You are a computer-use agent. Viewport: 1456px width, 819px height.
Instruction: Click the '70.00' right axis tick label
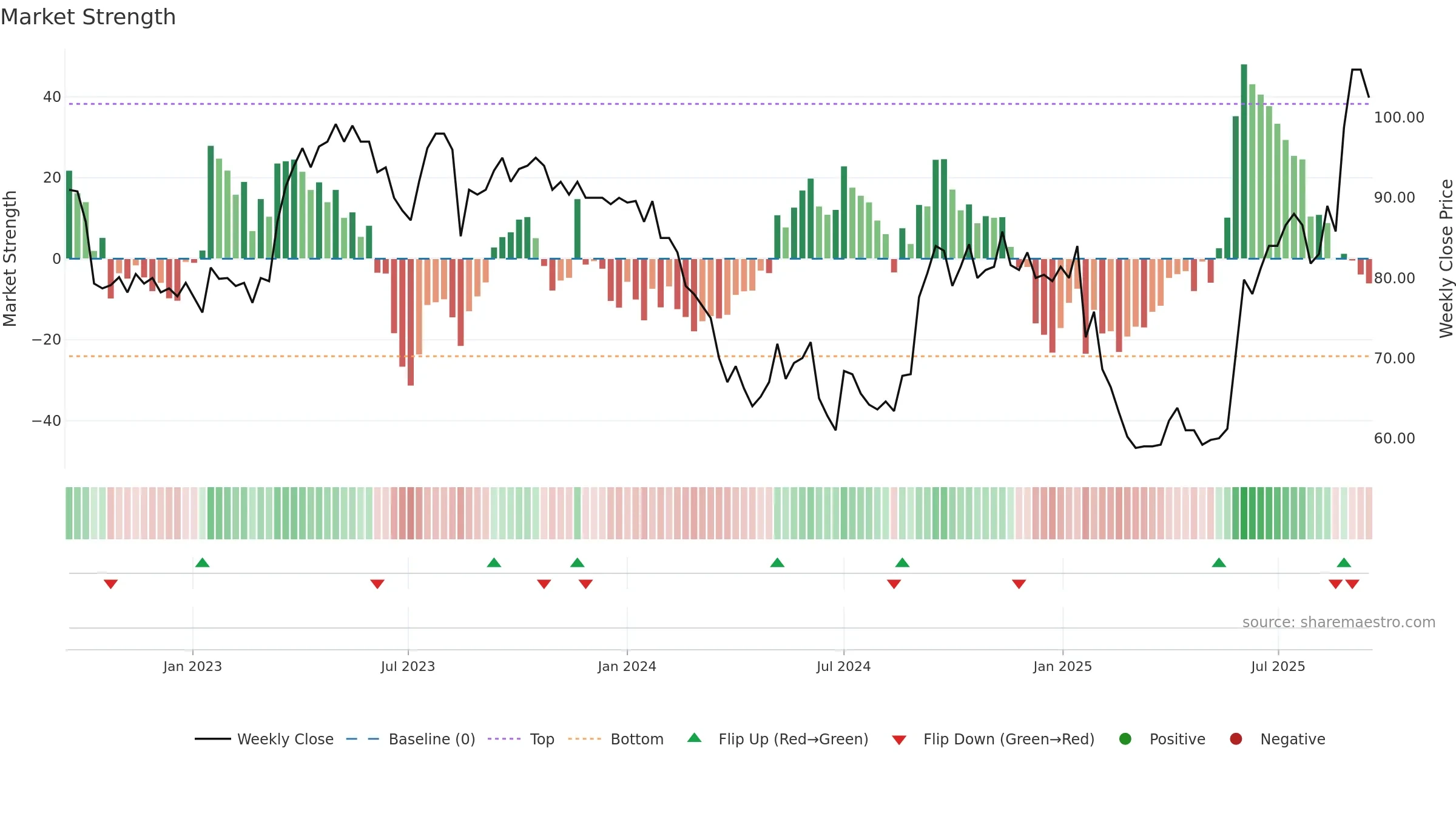click(1394, 359)
